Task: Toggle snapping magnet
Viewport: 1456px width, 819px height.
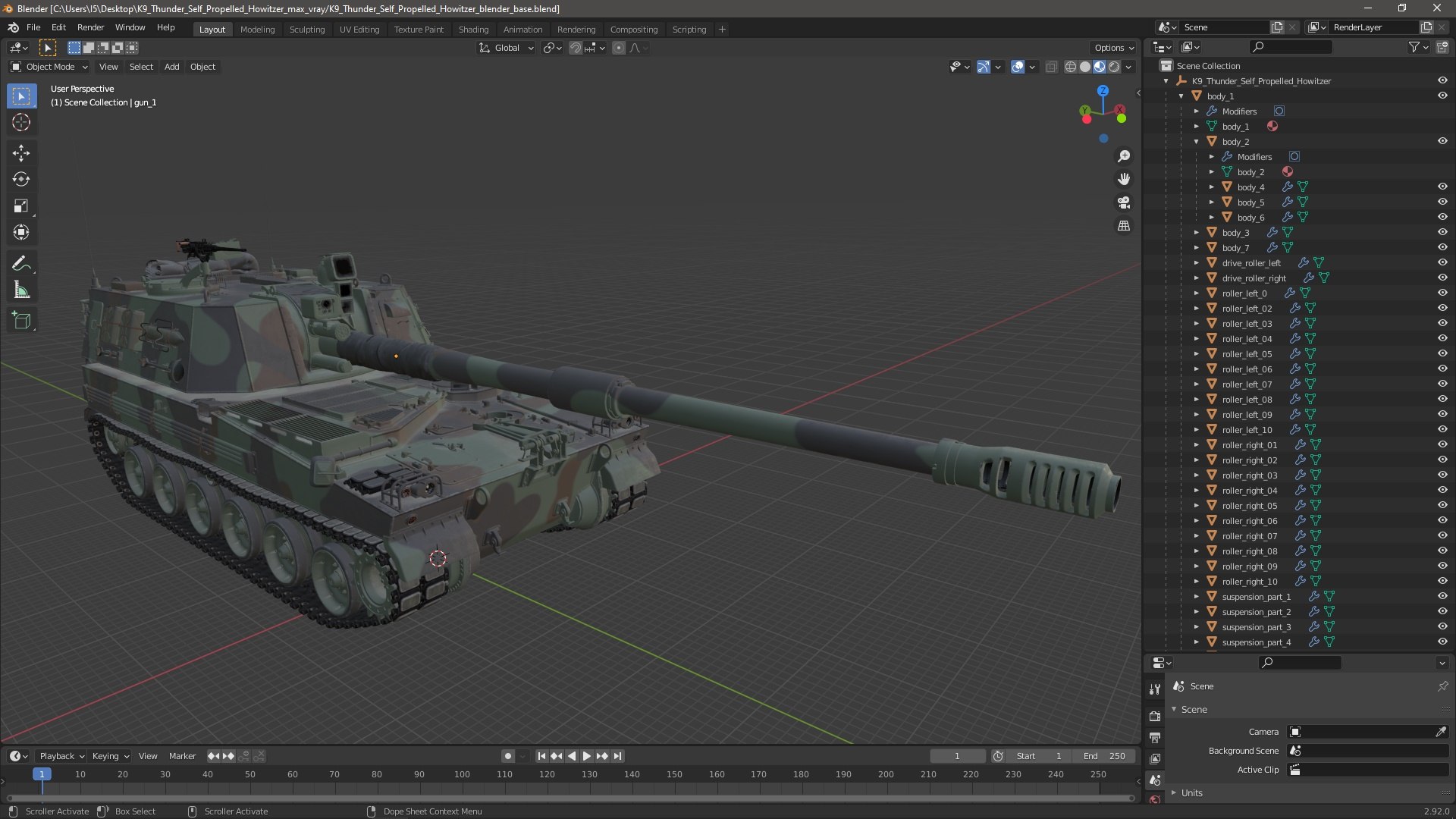Action: [x=576, y=48]
